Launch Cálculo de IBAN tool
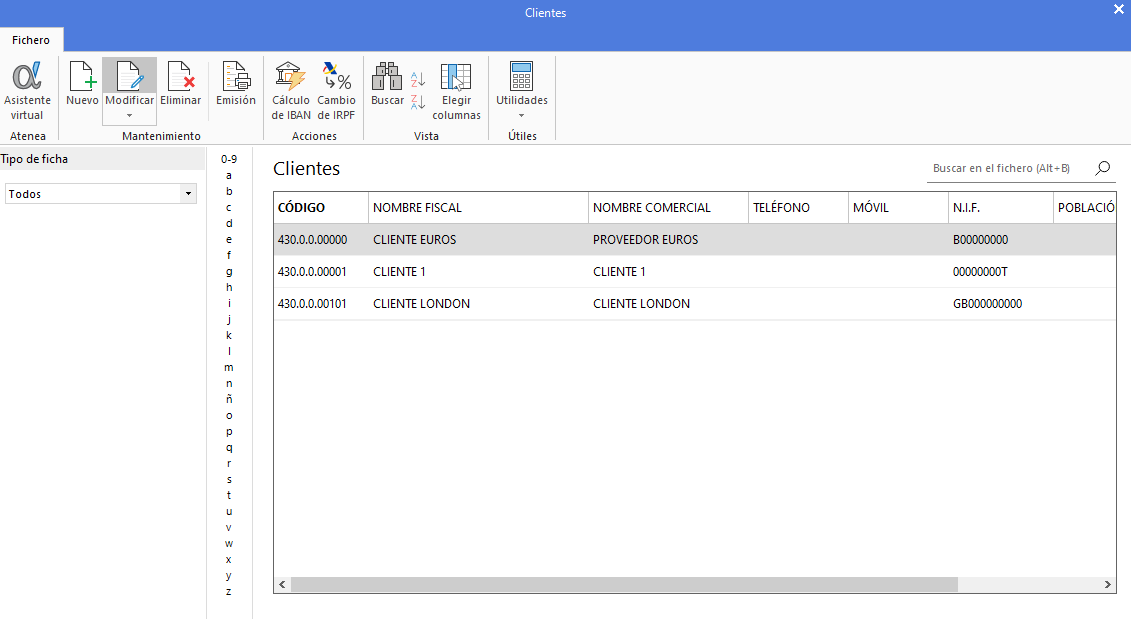1131x619 pixels. (291, 92)
